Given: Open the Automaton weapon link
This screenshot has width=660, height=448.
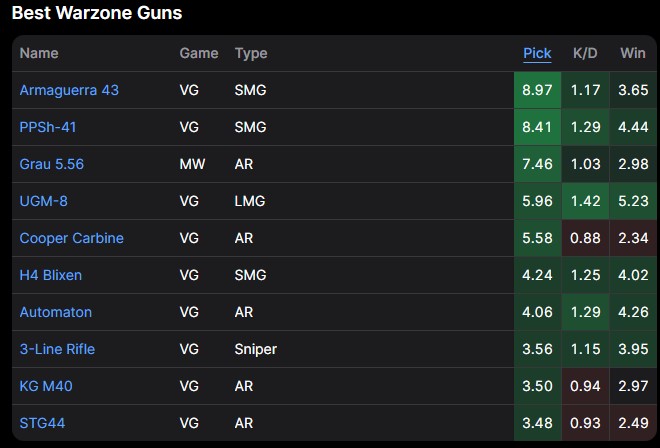Looking at the screenshot, I should pyautogui.click(x=56, y=312).
